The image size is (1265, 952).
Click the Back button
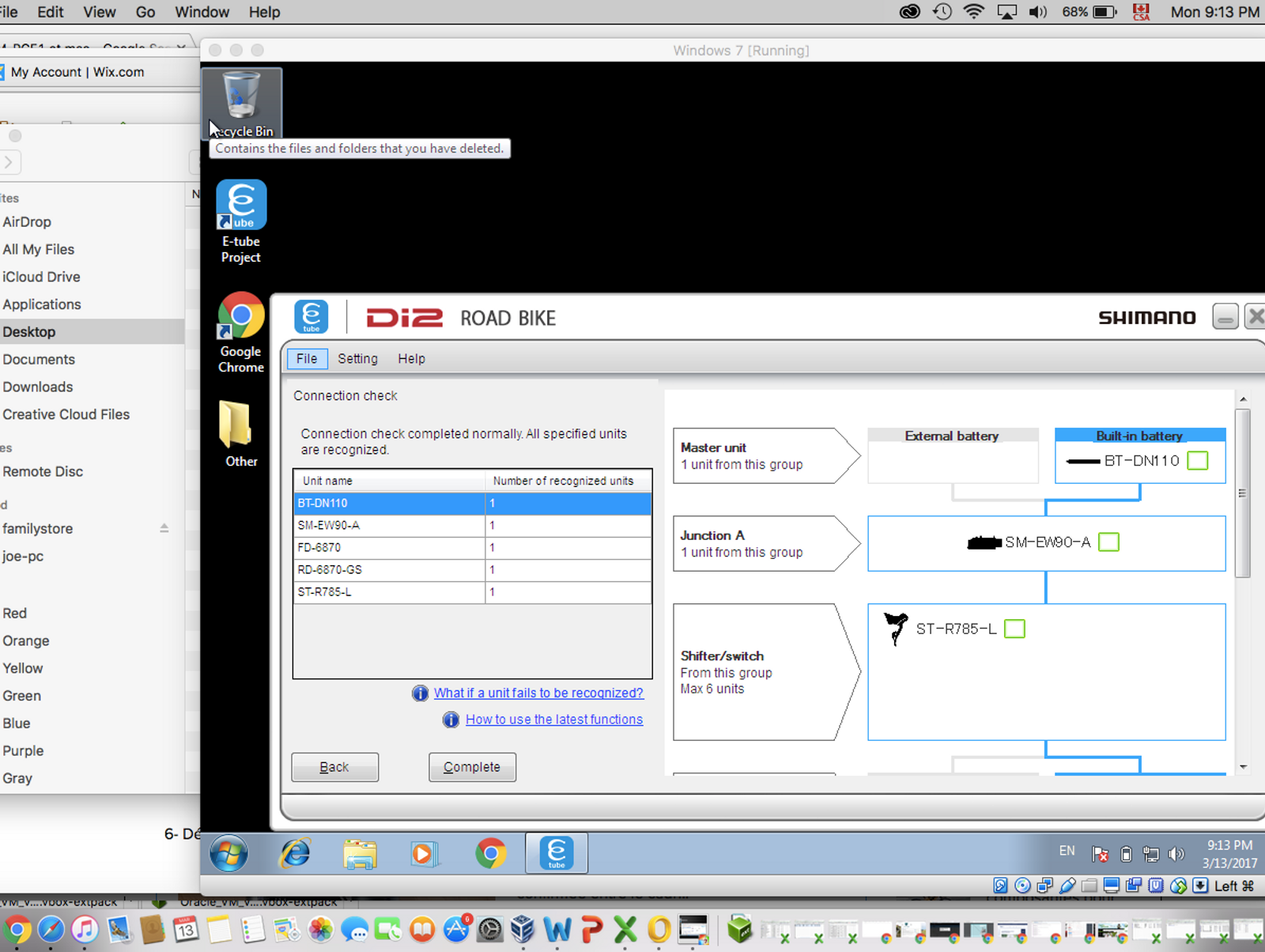[334, 767]
